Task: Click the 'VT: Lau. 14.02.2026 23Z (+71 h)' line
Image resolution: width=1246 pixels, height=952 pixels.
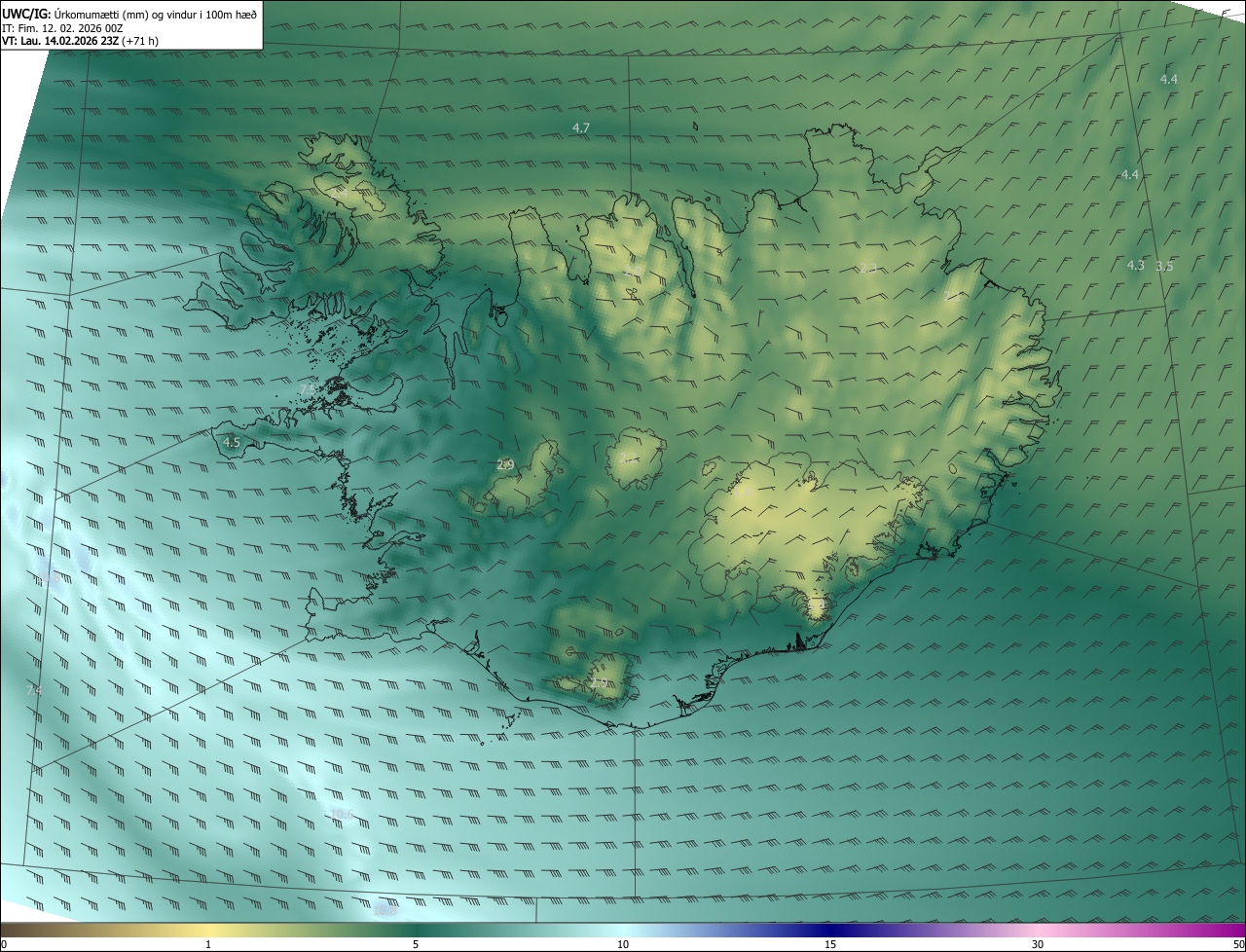Action: point(82,41)
